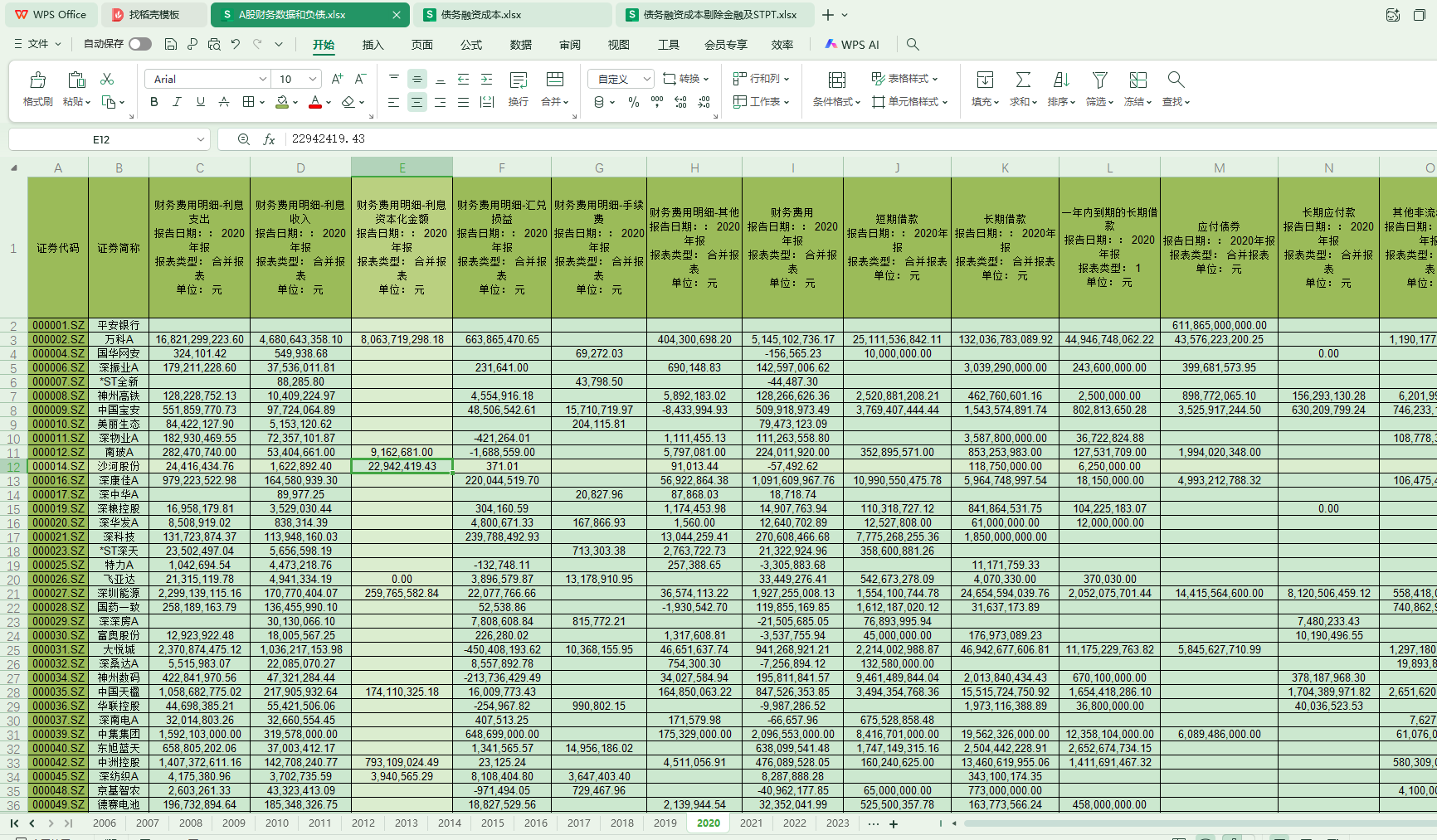This screenshot has height=840, width=1437.
Task: Align cell content to the top
Action: 394,79
